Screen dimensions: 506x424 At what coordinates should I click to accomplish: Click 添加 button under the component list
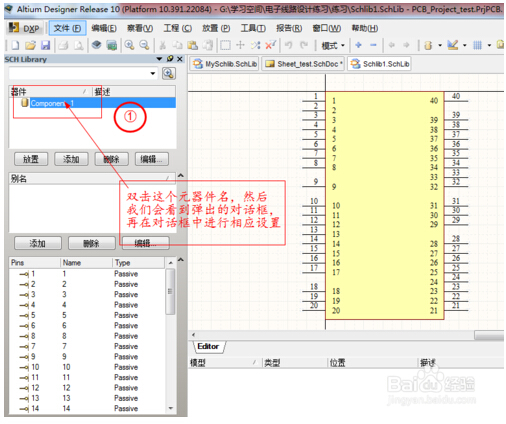click(x=71, y=159)
